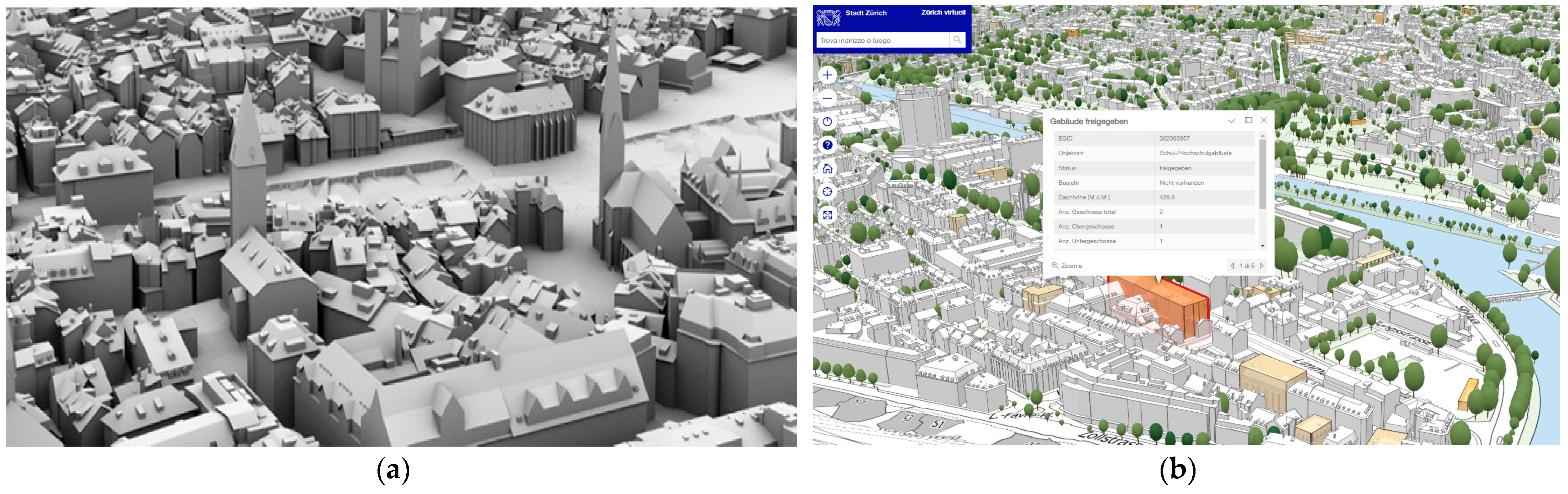
Task: Click the compass reset orientation icon
Action: pos(827,122)
